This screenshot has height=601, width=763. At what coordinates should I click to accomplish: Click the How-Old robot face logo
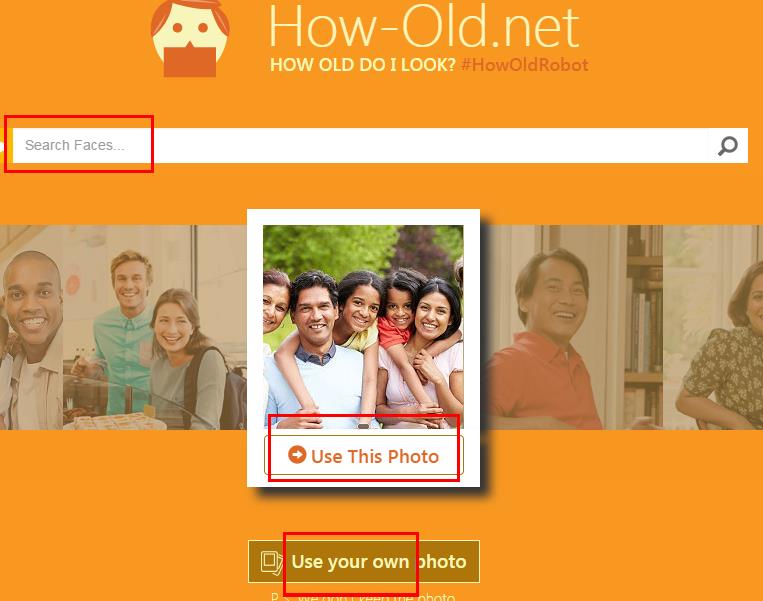point(190,38)
